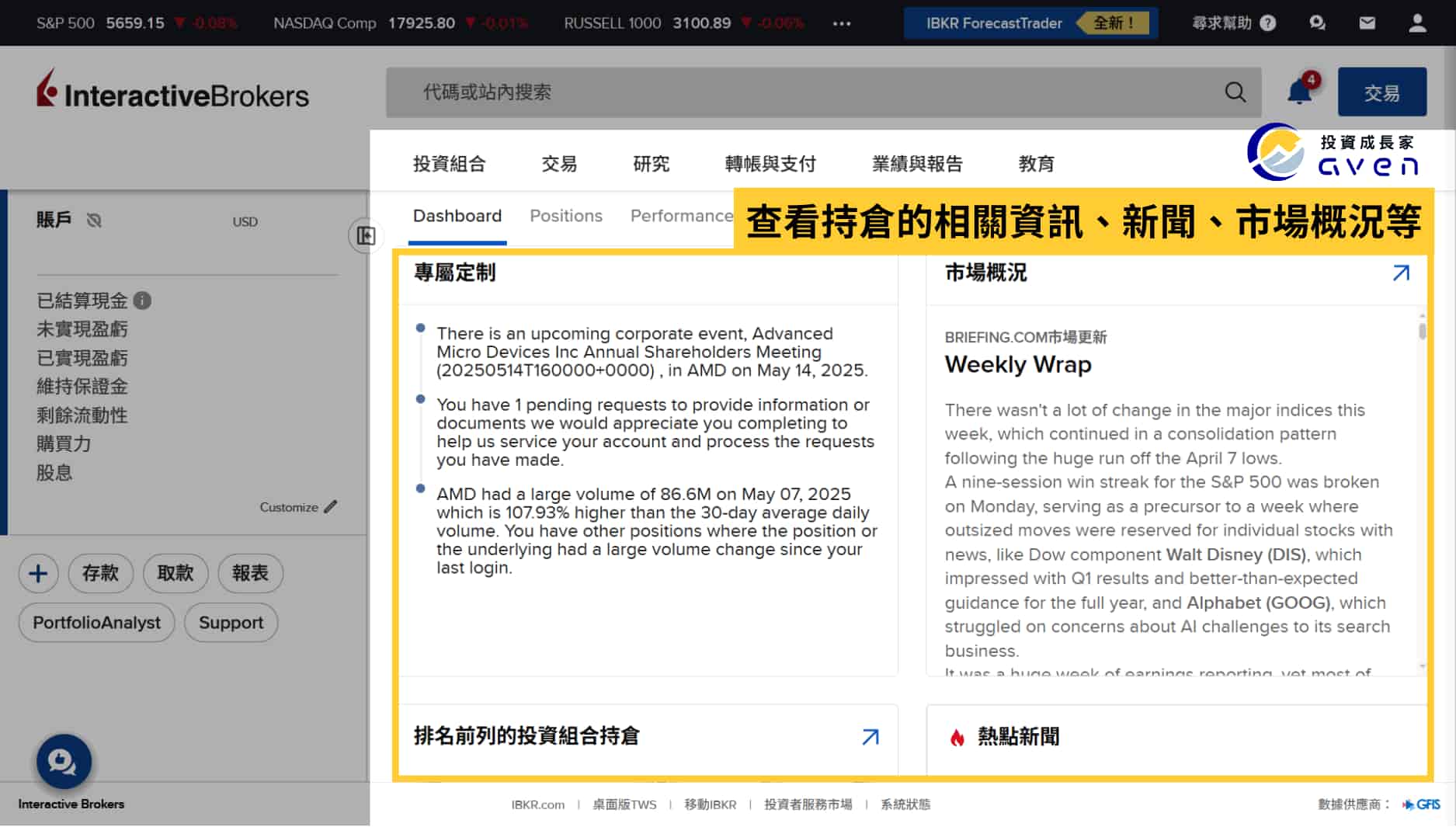
Task: Click the 未實現盈虧 row
Action: 82,329
